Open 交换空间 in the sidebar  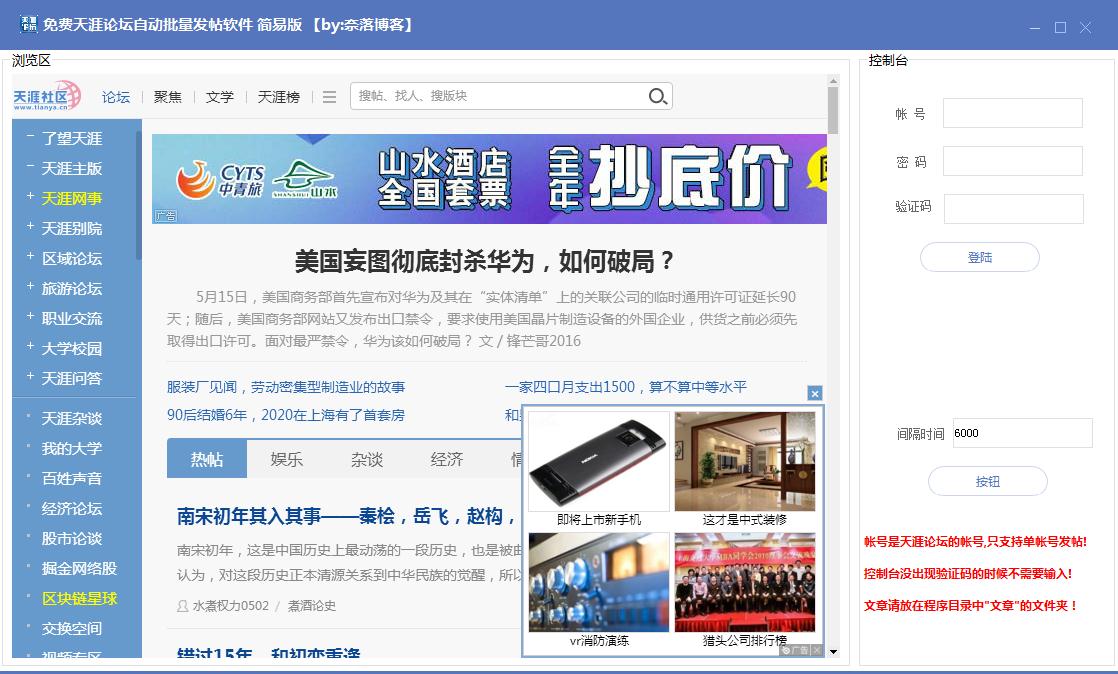point(72,628)
